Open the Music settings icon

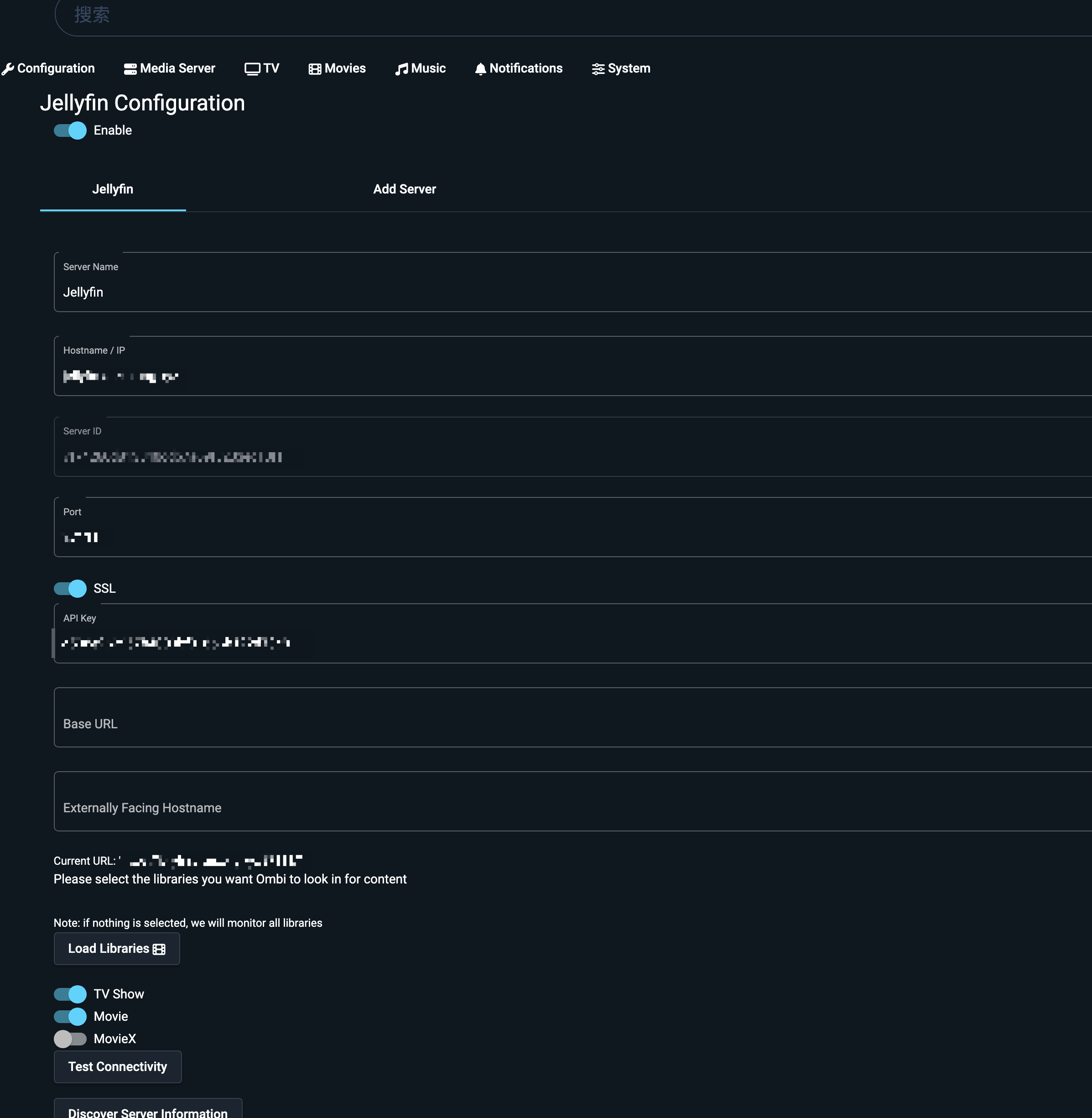click(x=401, y=68)
